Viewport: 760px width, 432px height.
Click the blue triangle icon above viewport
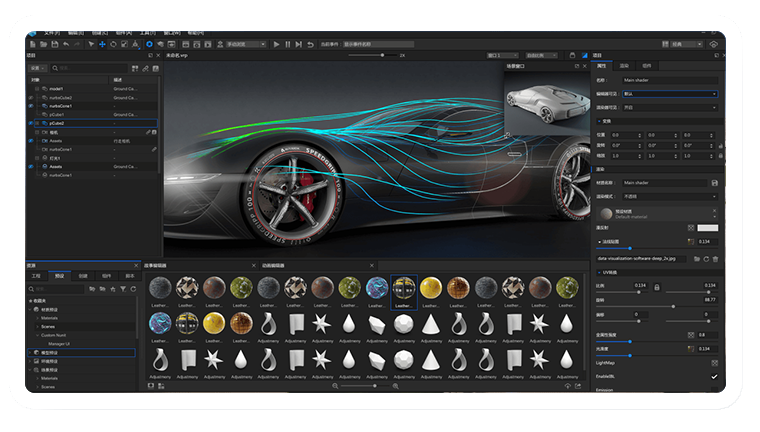coord(584,55)
